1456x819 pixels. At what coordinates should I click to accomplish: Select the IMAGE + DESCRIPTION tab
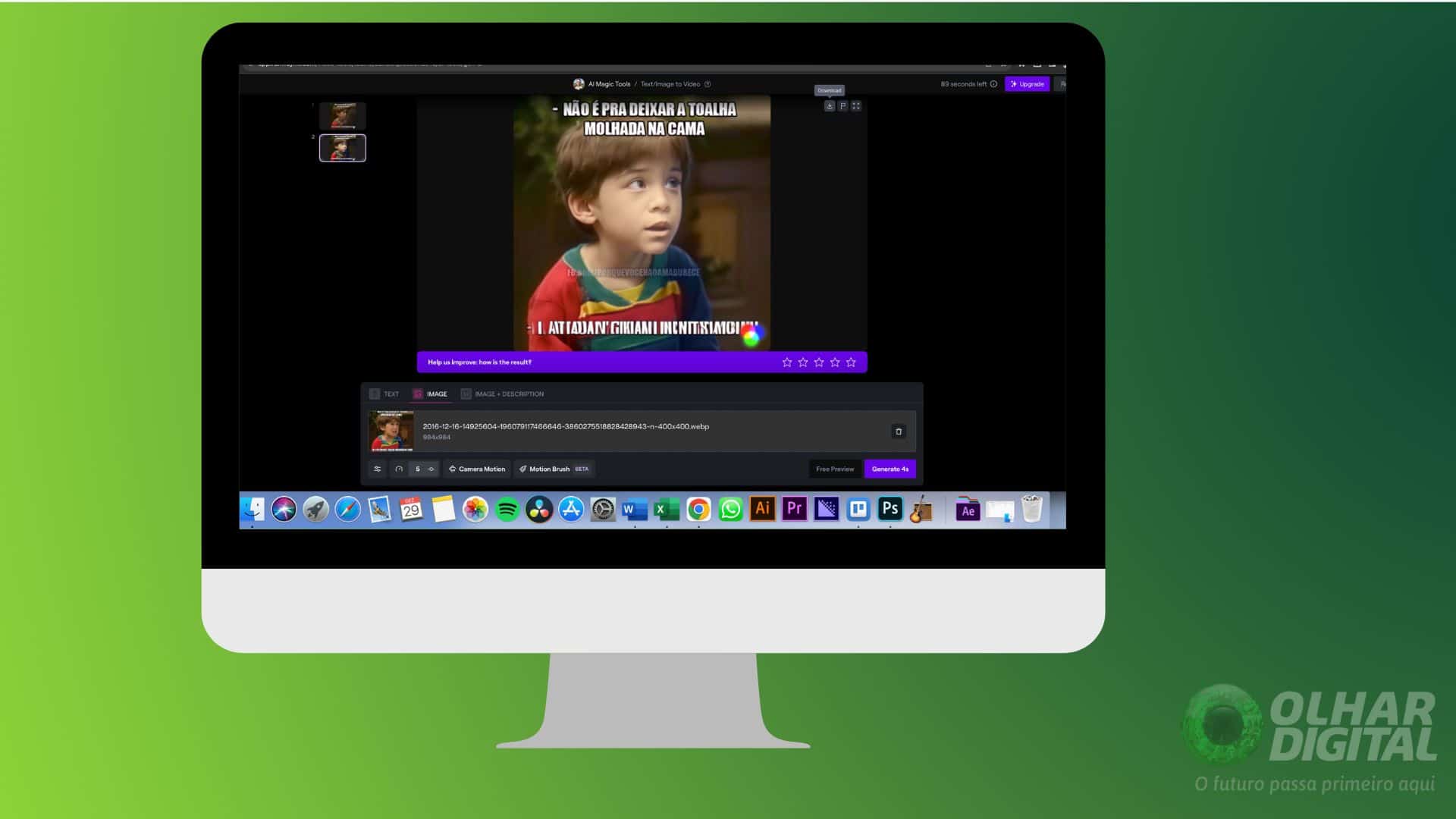(x=503, y=394)
